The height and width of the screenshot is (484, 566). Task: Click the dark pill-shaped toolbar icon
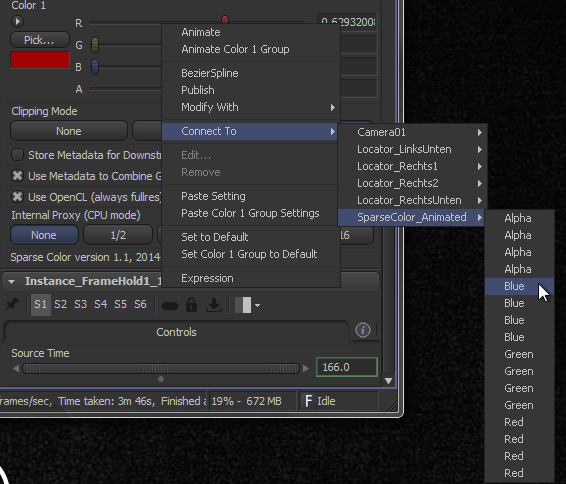[x=170, y=306]
